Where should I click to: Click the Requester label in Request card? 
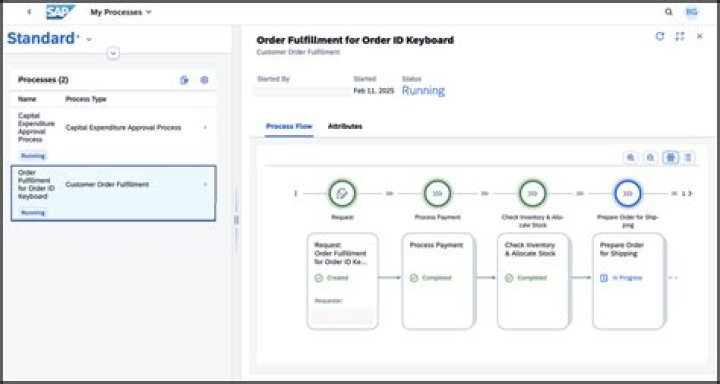pos(328,301)
